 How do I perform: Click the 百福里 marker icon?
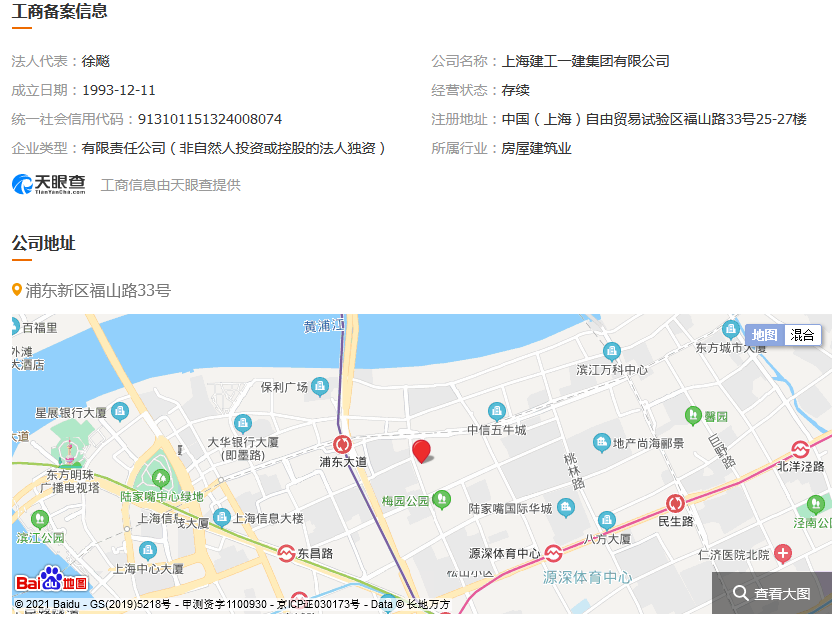click(x=15, y=326)
